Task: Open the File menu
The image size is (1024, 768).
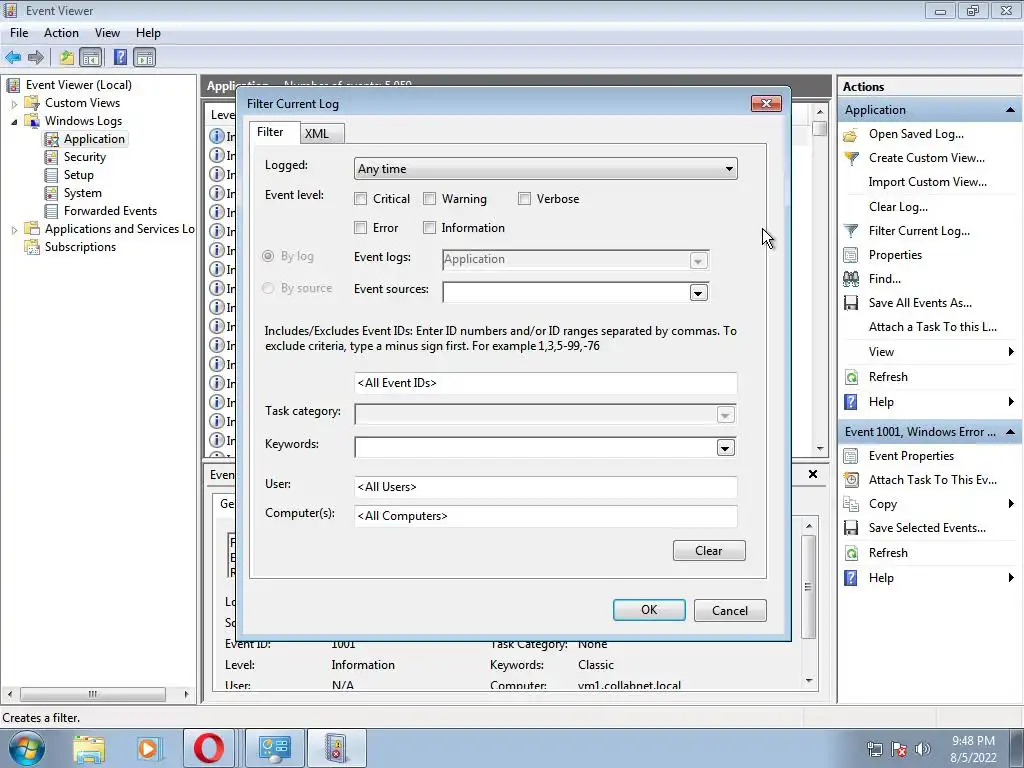Action: [x=19, y=33]
